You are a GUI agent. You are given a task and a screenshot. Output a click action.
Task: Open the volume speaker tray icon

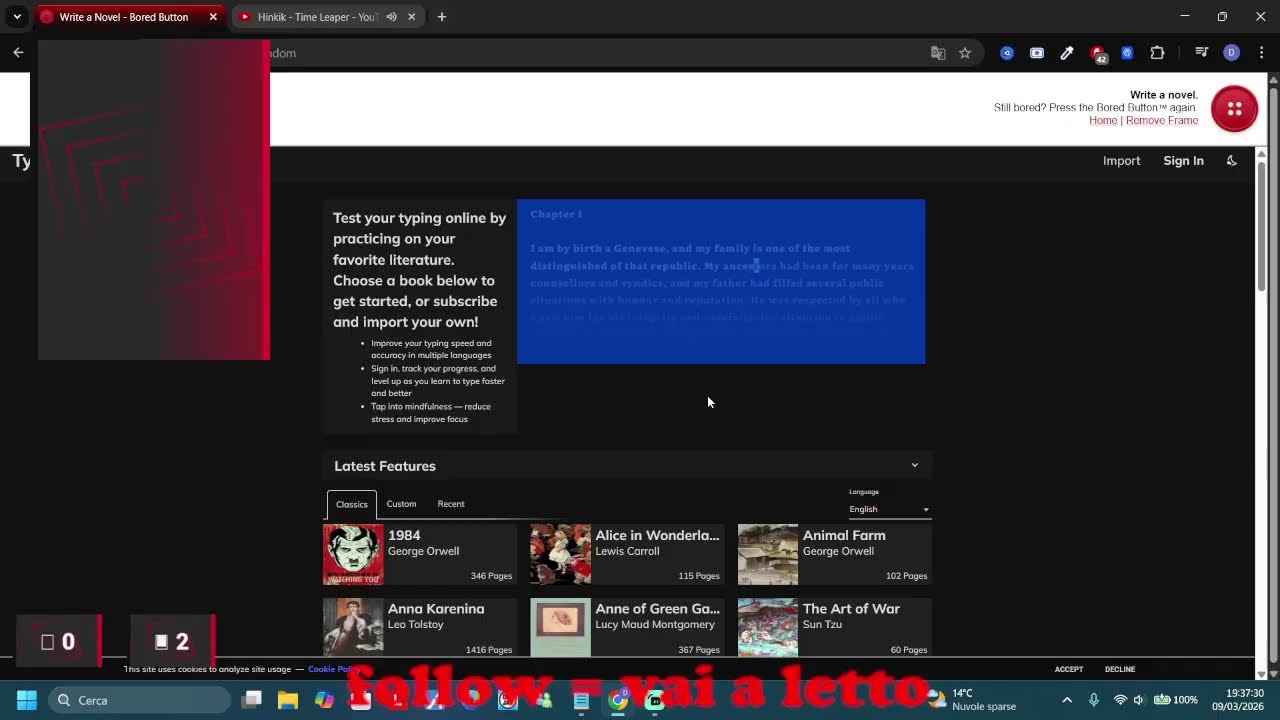[1139, 700]
